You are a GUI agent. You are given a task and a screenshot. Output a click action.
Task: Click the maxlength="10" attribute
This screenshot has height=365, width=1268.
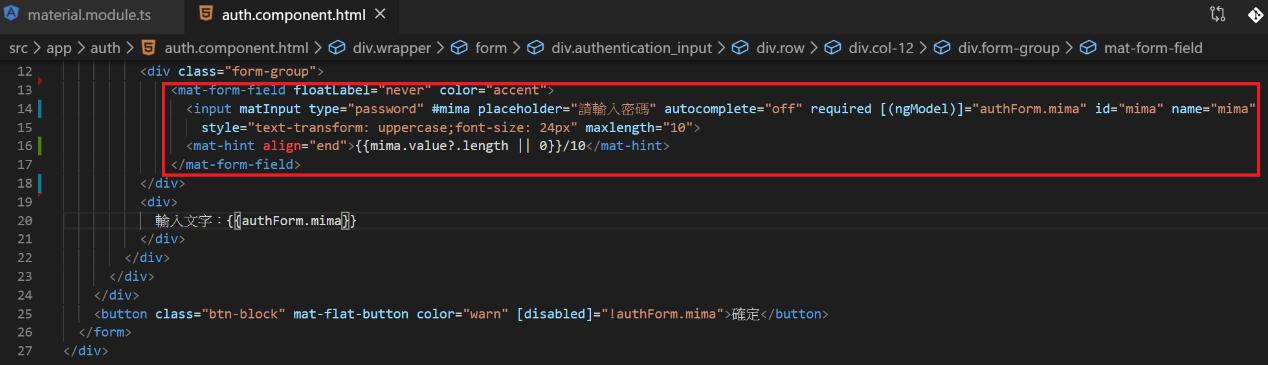[639, 128]
